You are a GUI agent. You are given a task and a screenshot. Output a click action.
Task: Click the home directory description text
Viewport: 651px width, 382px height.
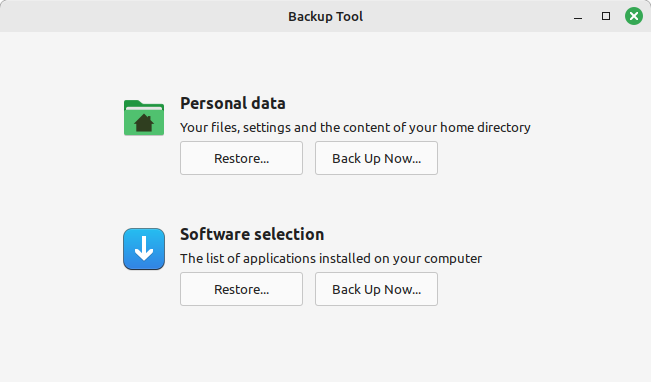point(355,127)
